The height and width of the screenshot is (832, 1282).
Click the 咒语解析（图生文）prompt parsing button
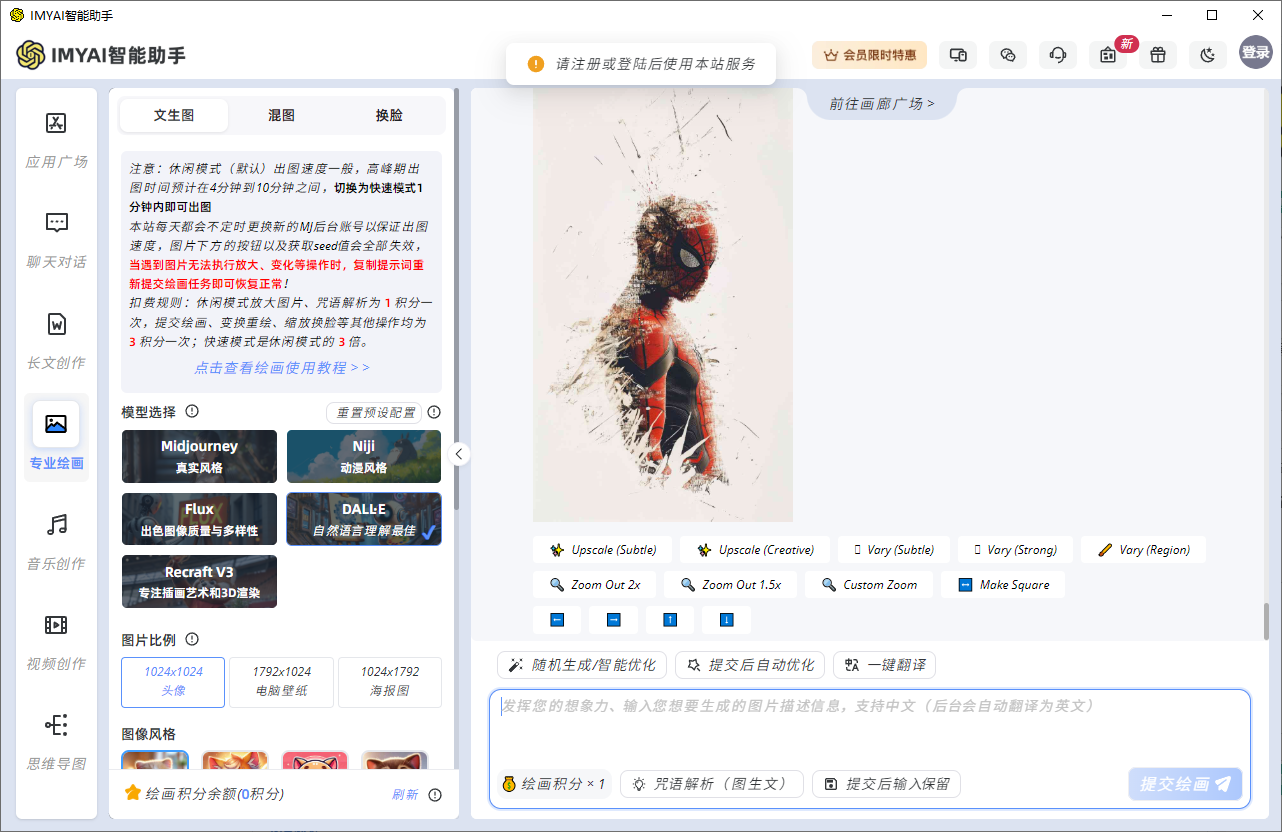712,784
